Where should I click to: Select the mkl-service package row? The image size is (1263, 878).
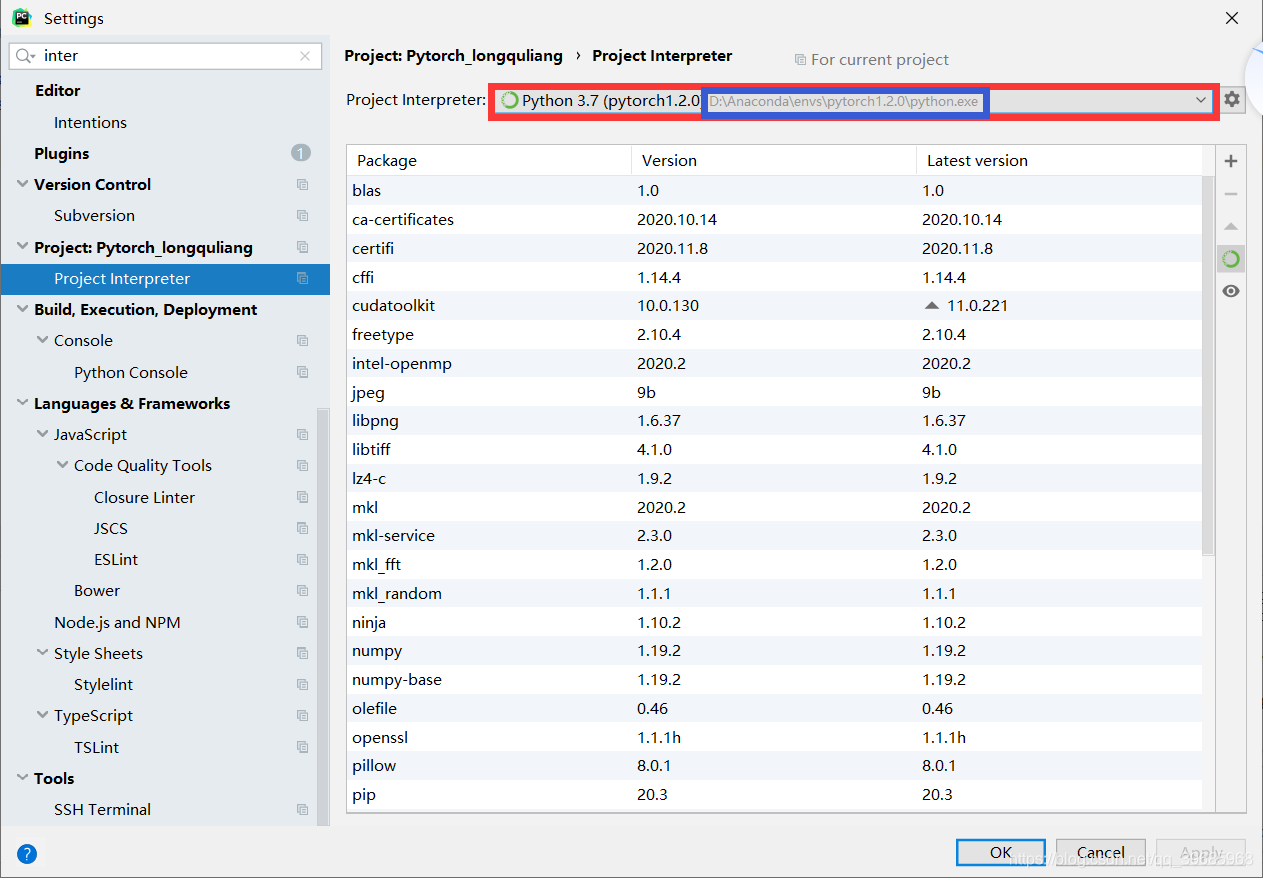[x=775, y=536]
